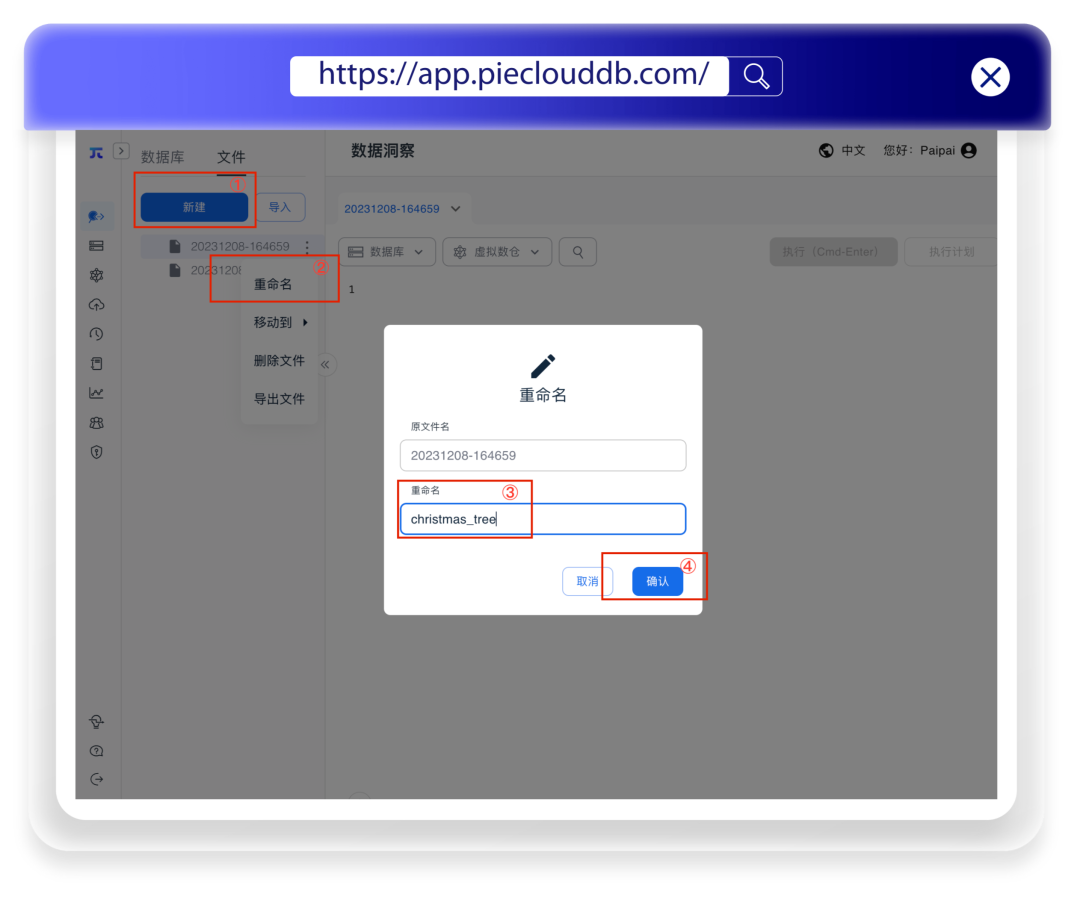The image size is (1080, 897).
Task: Click line number 1 in editor
Action: tap(351, 289)
